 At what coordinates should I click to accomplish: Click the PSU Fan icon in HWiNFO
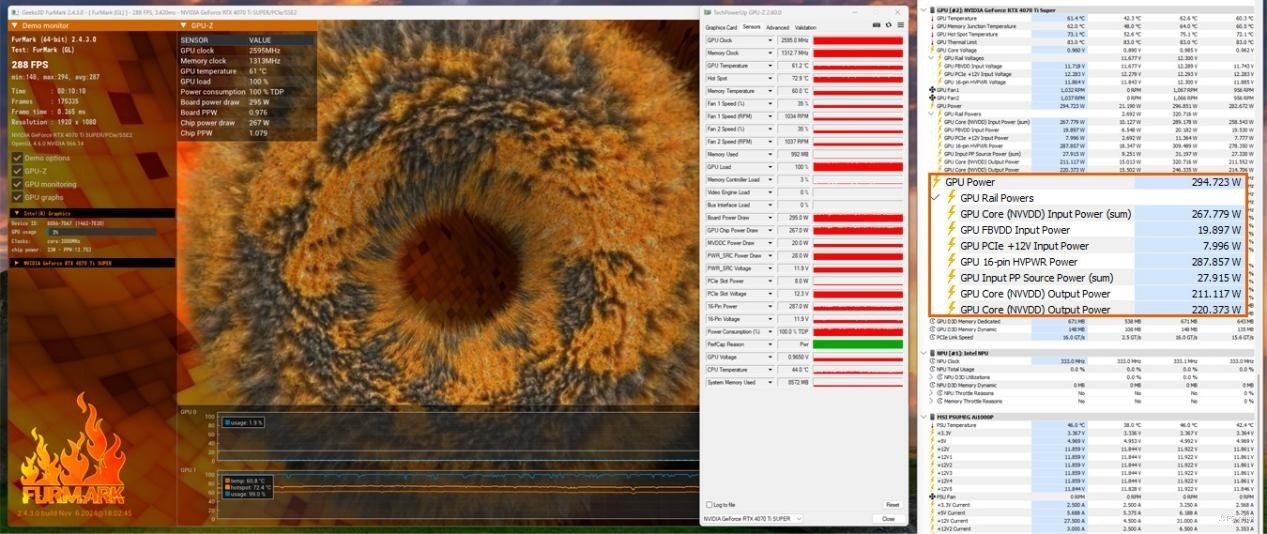tap(933, 495)
